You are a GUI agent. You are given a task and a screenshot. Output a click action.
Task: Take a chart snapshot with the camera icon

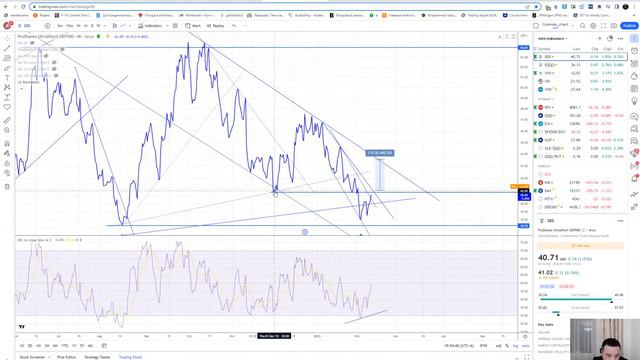coord(613,26)
